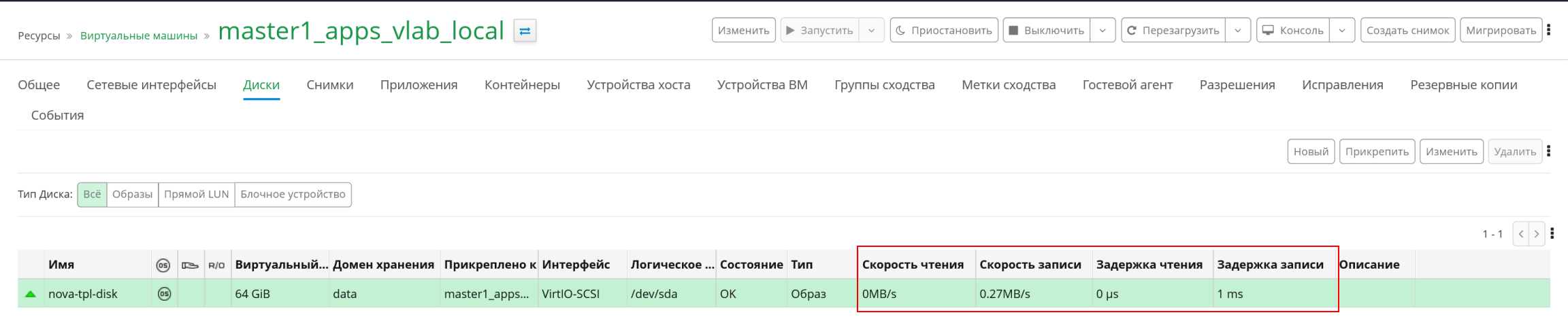Switch to Устройства ВМ tab
This screenshot has height=332, width=1568.
762,85
